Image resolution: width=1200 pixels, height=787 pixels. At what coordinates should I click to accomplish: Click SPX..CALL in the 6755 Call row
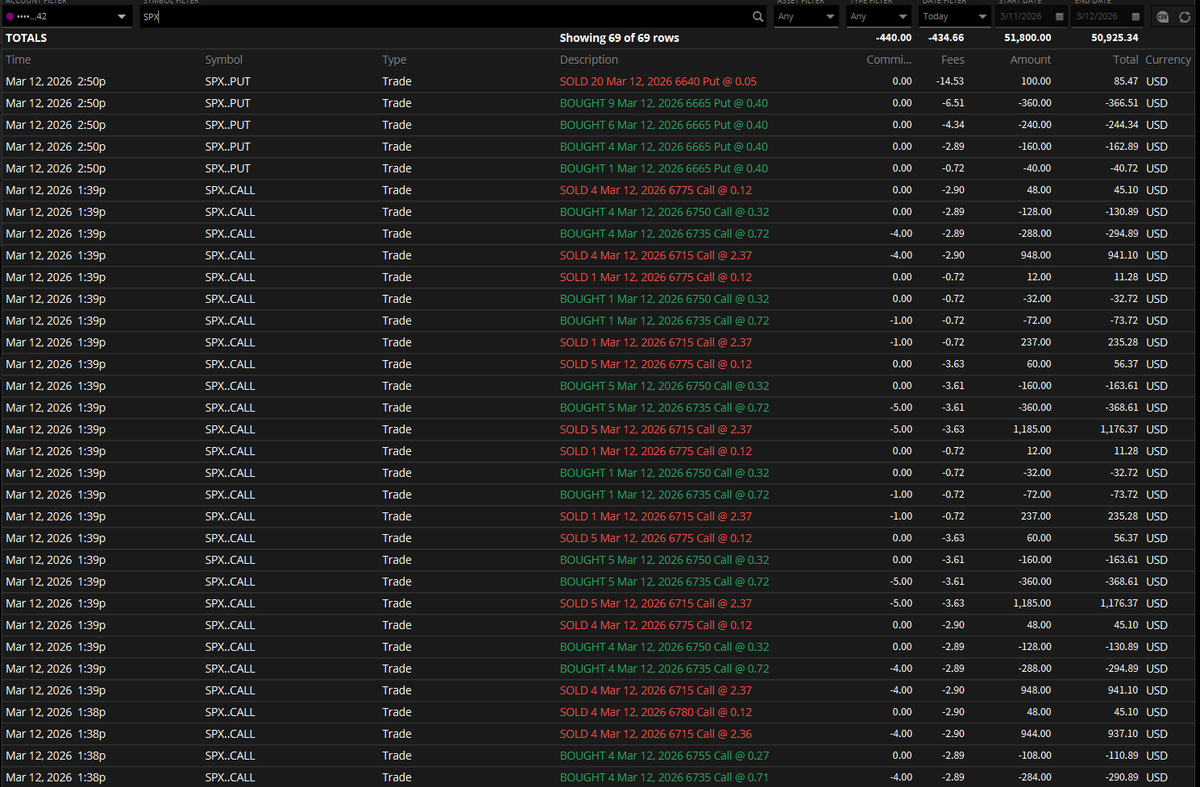(x=230, y=756)
